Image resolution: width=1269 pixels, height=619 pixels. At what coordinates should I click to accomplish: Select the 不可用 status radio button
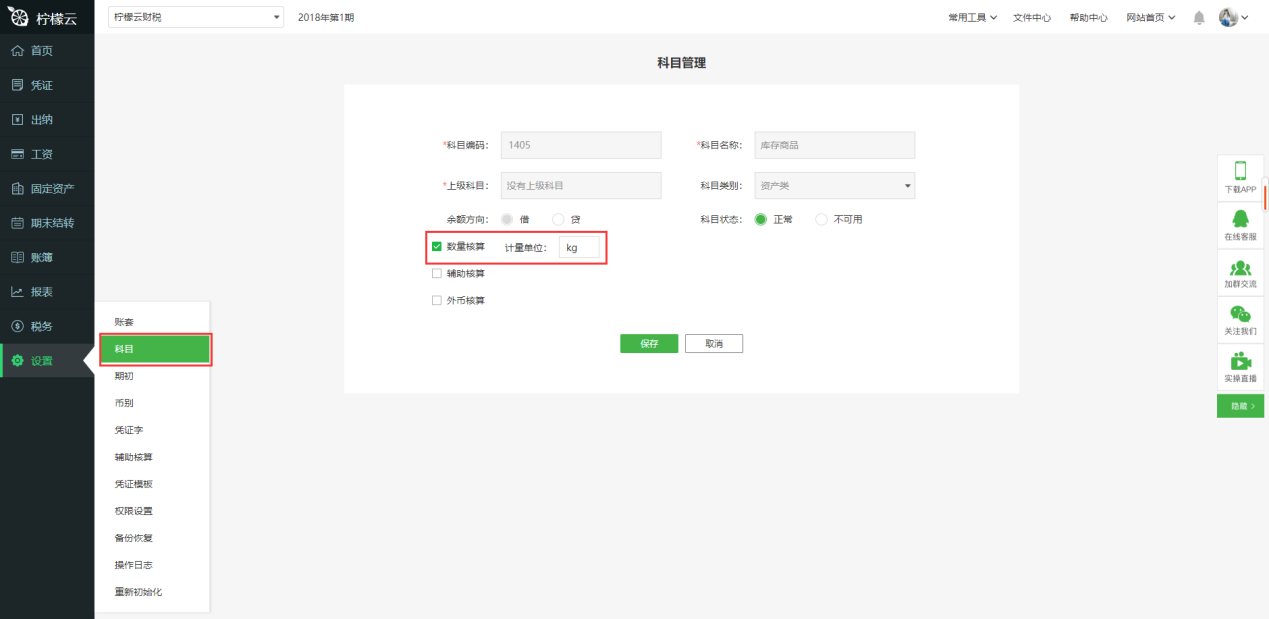coord(821,218)
